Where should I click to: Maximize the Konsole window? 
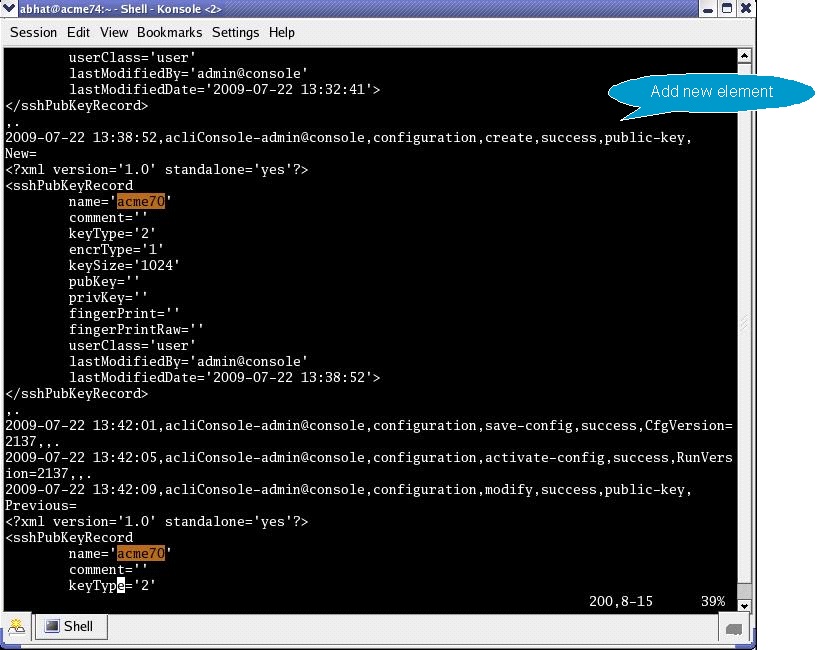pos(727,8)
